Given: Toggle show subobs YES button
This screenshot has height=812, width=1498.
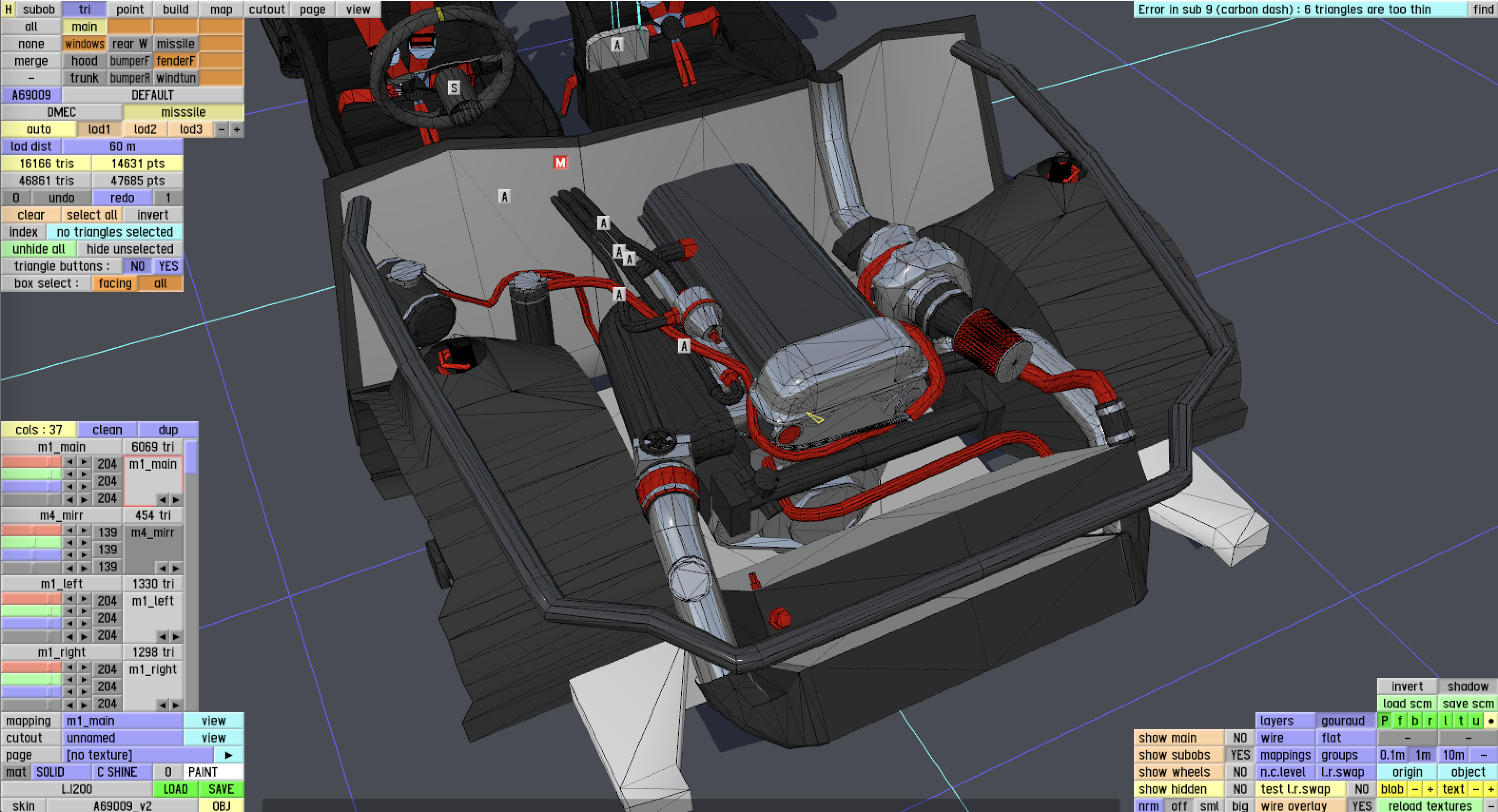Looking at the screenshot, I should tap(1239, 755).
